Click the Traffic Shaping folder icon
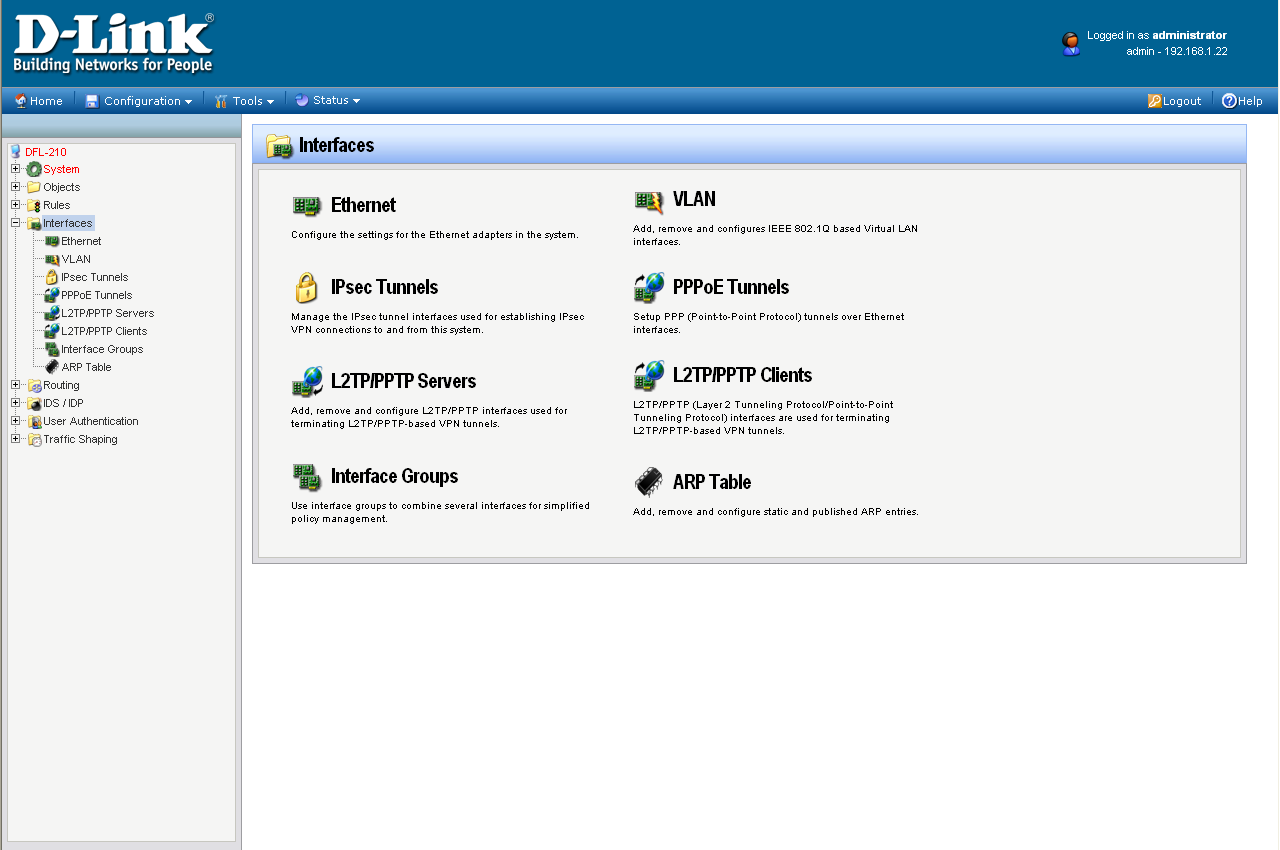The width and height of the screenshot is (1280, 850). coord(34,439)
